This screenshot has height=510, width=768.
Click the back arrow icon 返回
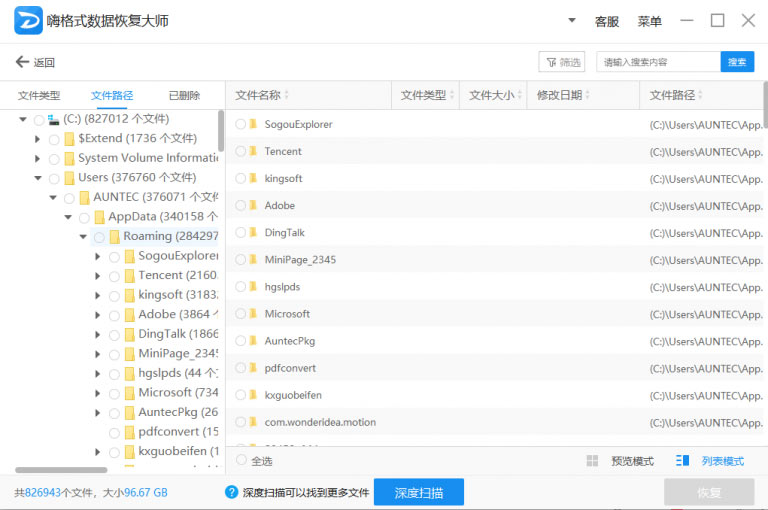coord(22,62)
